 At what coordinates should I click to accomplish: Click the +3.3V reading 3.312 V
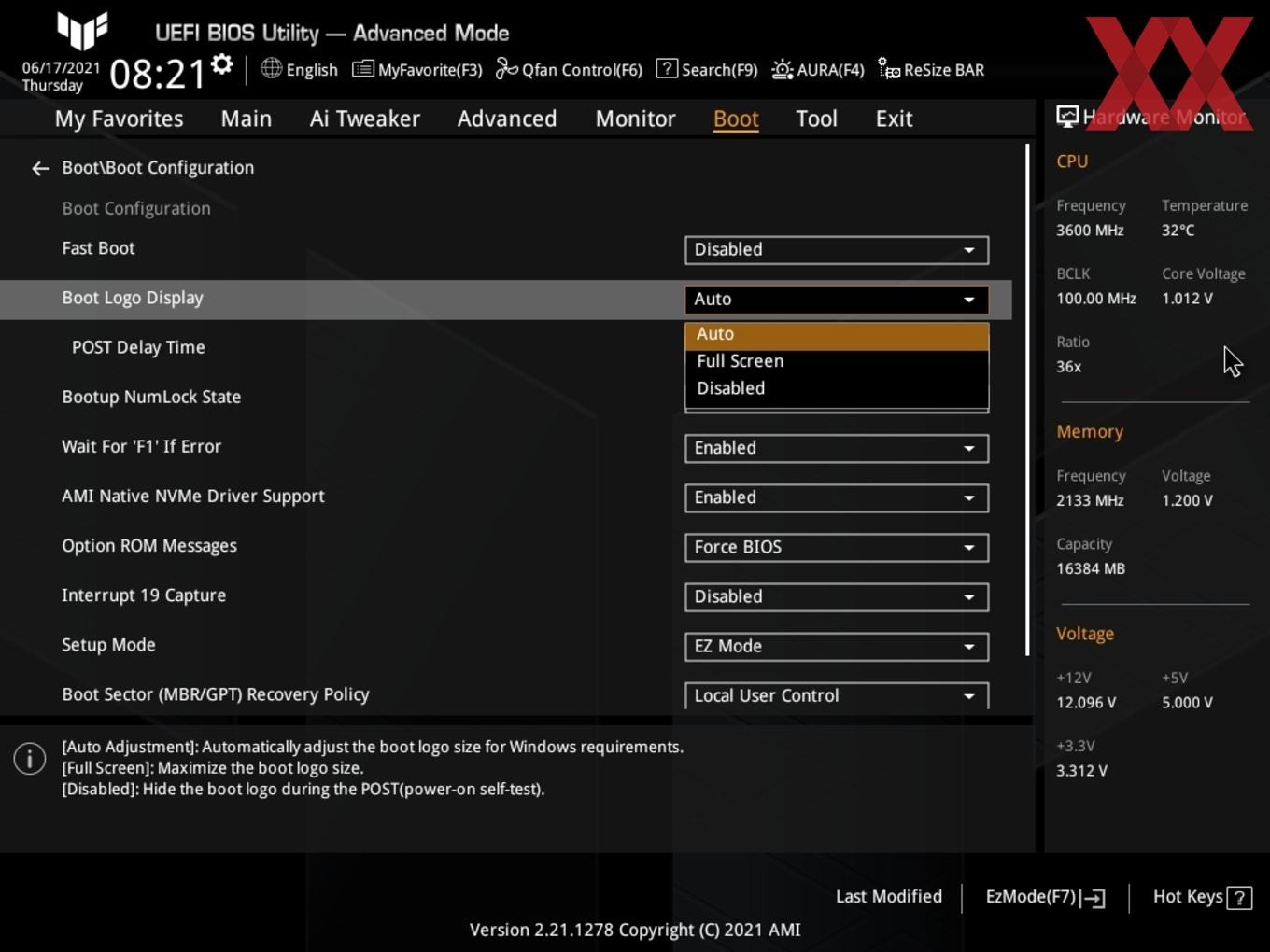[x=1081, y=771]
